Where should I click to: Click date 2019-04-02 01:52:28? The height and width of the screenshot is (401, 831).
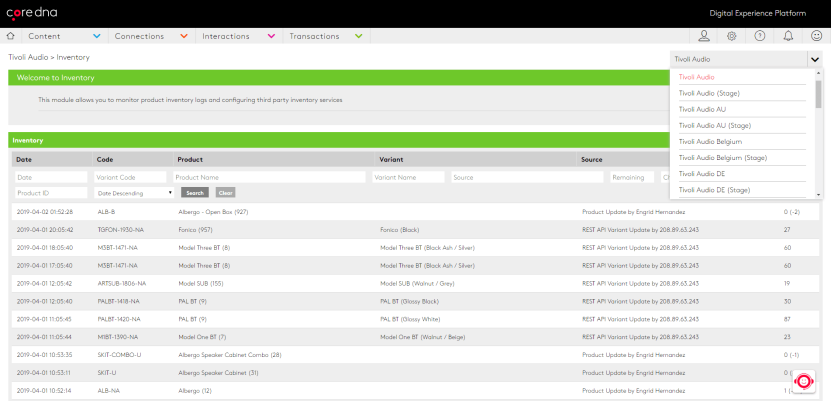[x=45, y=212]
